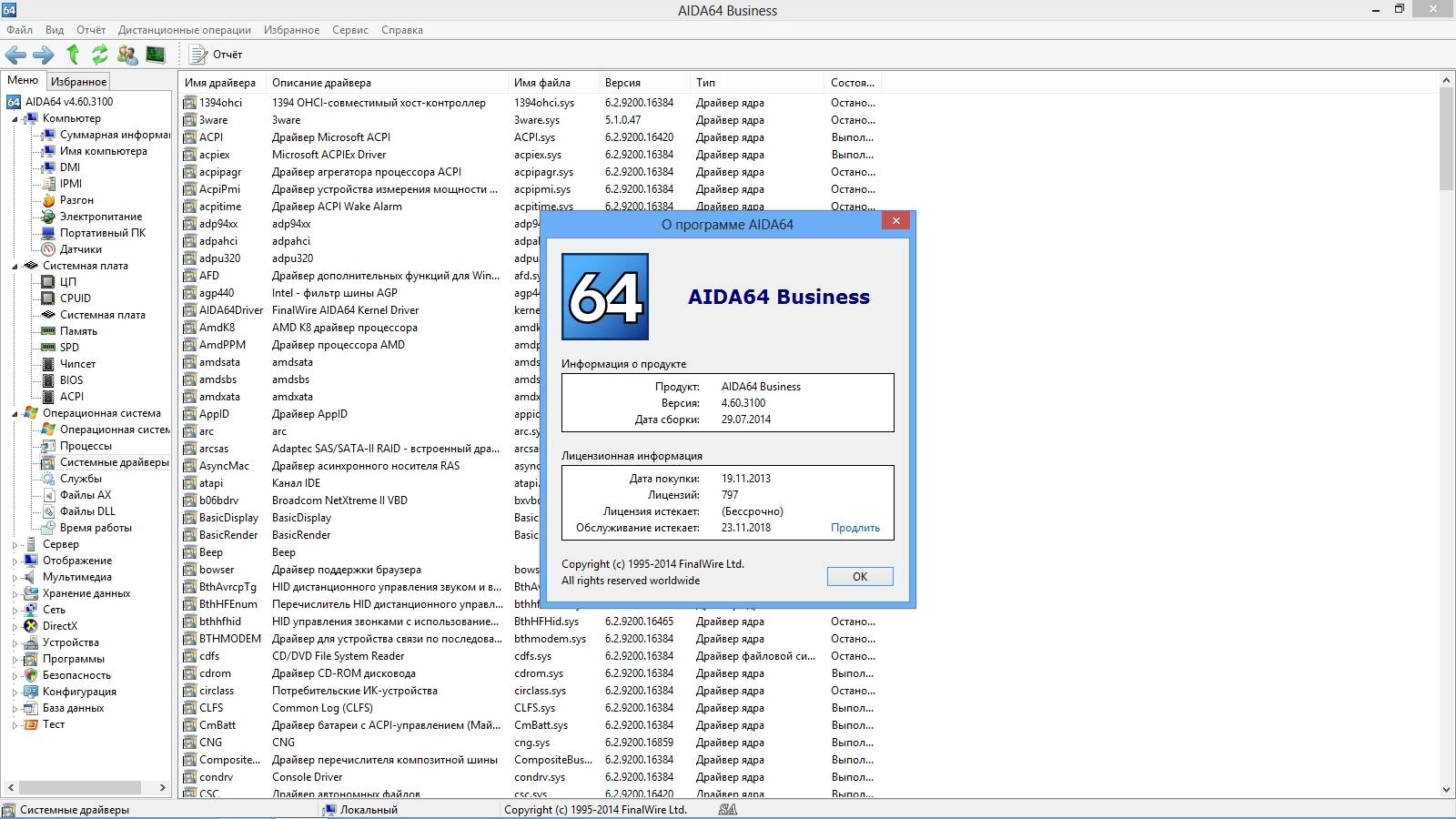
Task: Click the green monitor diagnostics toolbar icon
Action: click(156, 55)
